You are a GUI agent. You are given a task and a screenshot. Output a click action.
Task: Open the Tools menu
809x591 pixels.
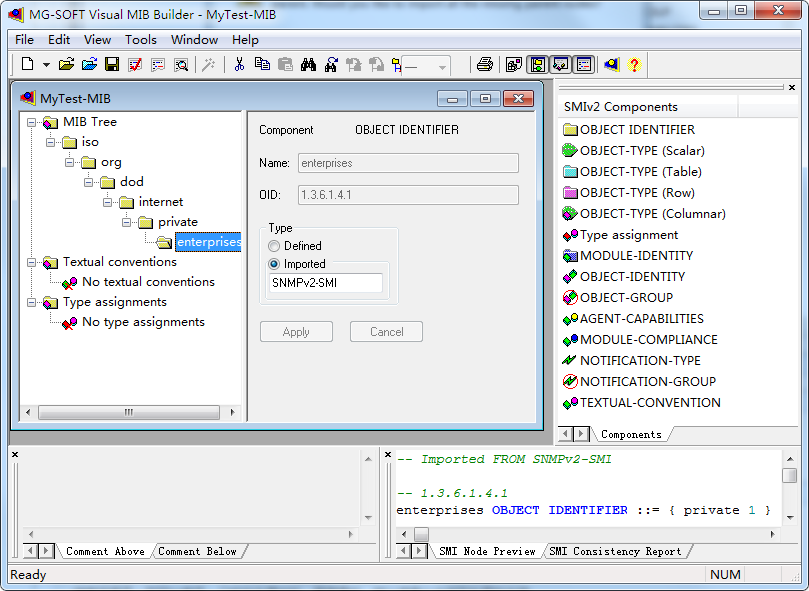click(x=140, y=40)
